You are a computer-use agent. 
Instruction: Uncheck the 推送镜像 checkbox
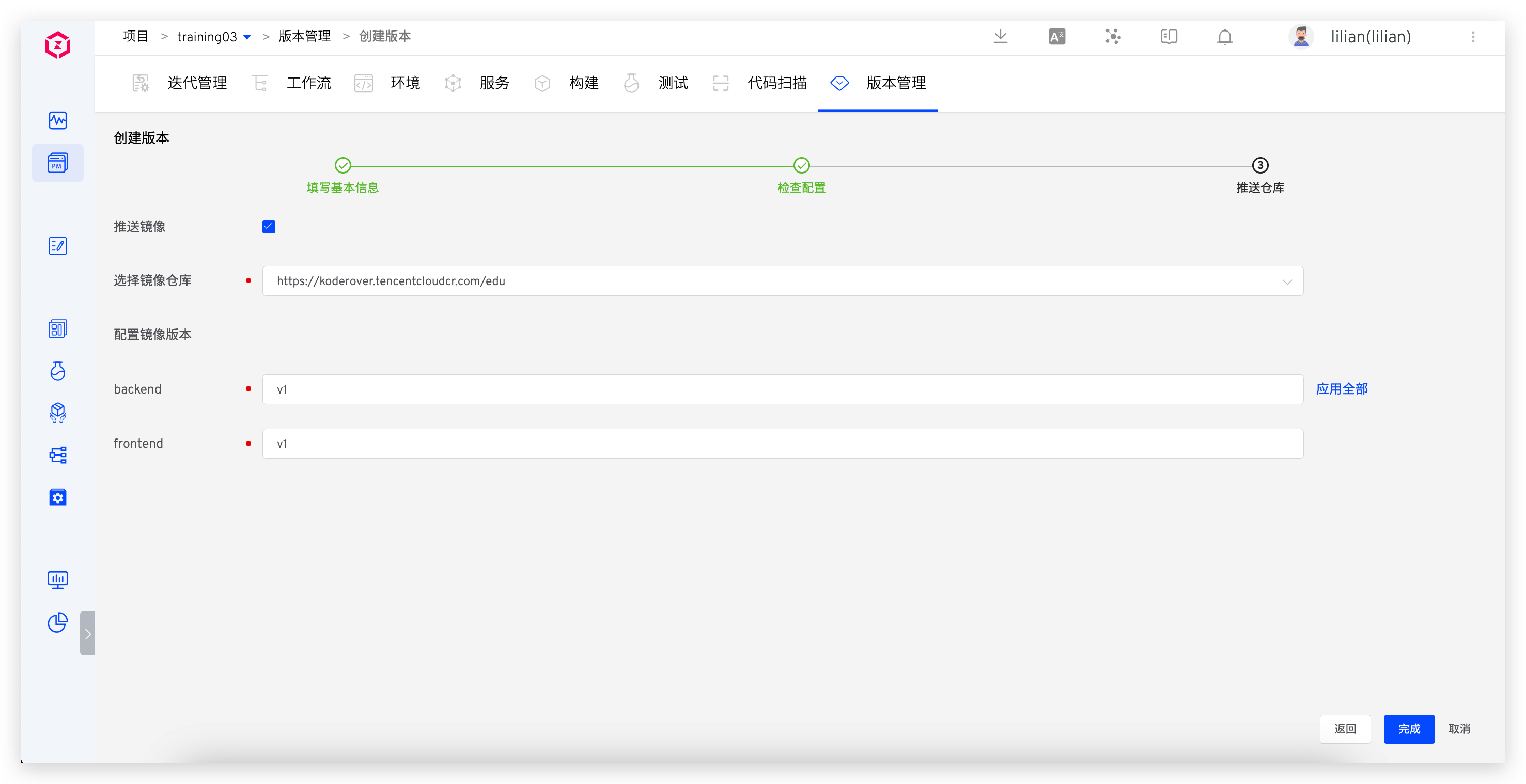(x=268, y=227)
